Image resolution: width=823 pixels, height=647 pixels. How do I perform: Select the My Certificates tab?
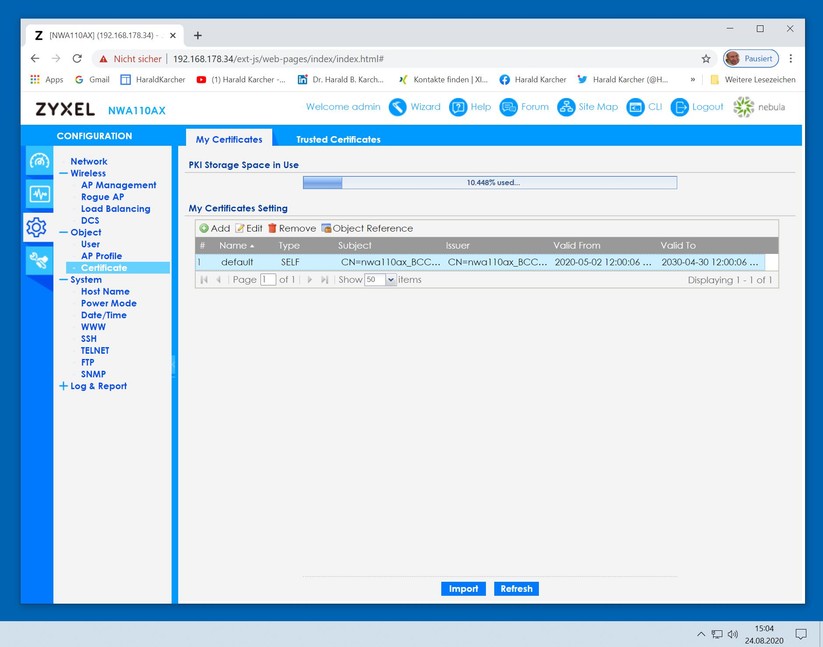pyautogui.click(x=229, y=139)
